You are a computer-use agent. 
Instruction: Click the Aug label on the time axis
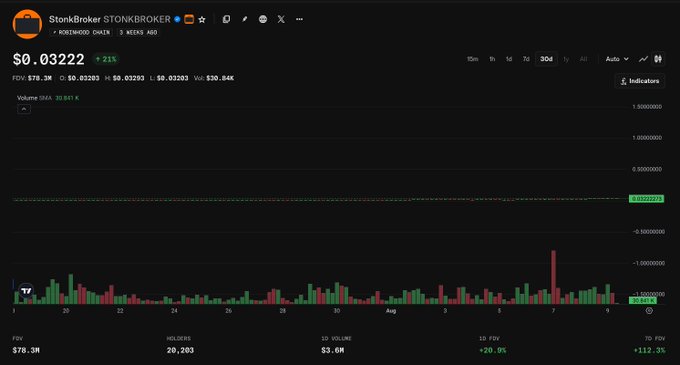391,311
